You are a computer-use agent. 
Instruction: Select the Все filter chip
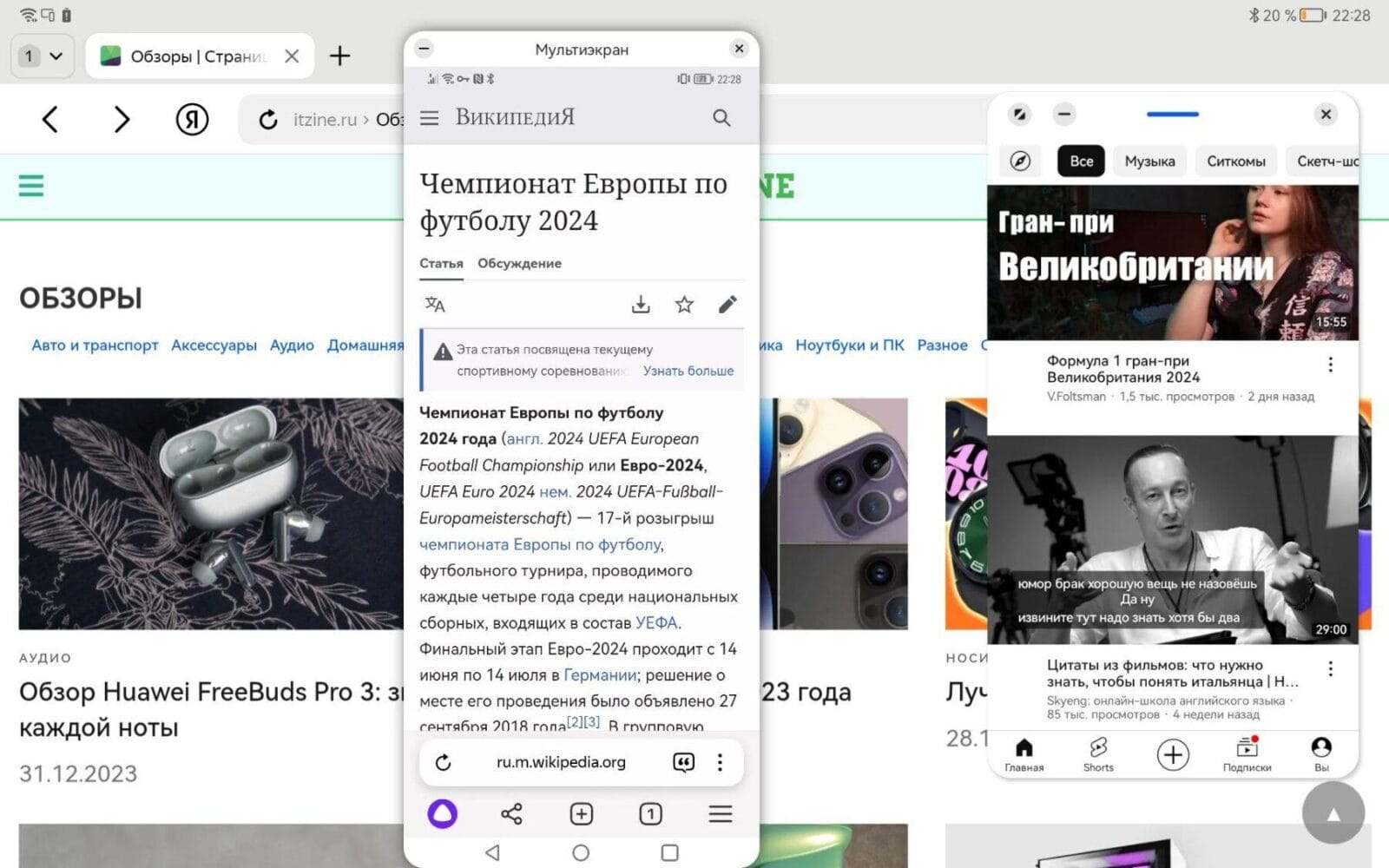(x=1081, y=161)
